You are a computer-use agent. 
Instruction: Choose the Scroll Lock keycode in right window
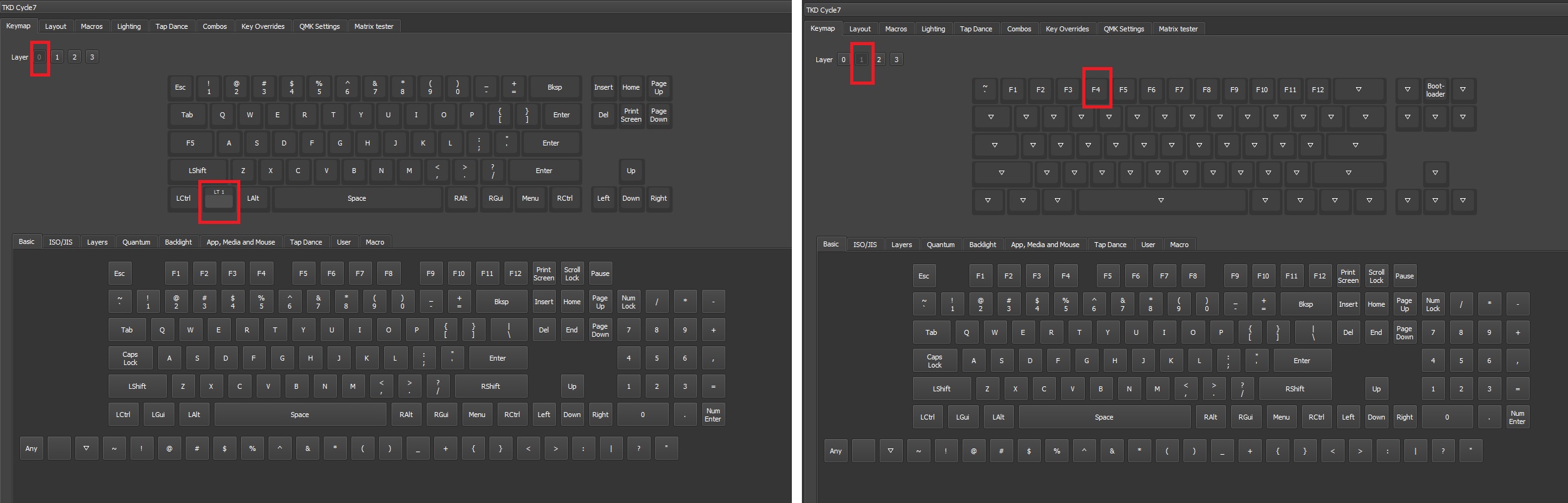1377,276
